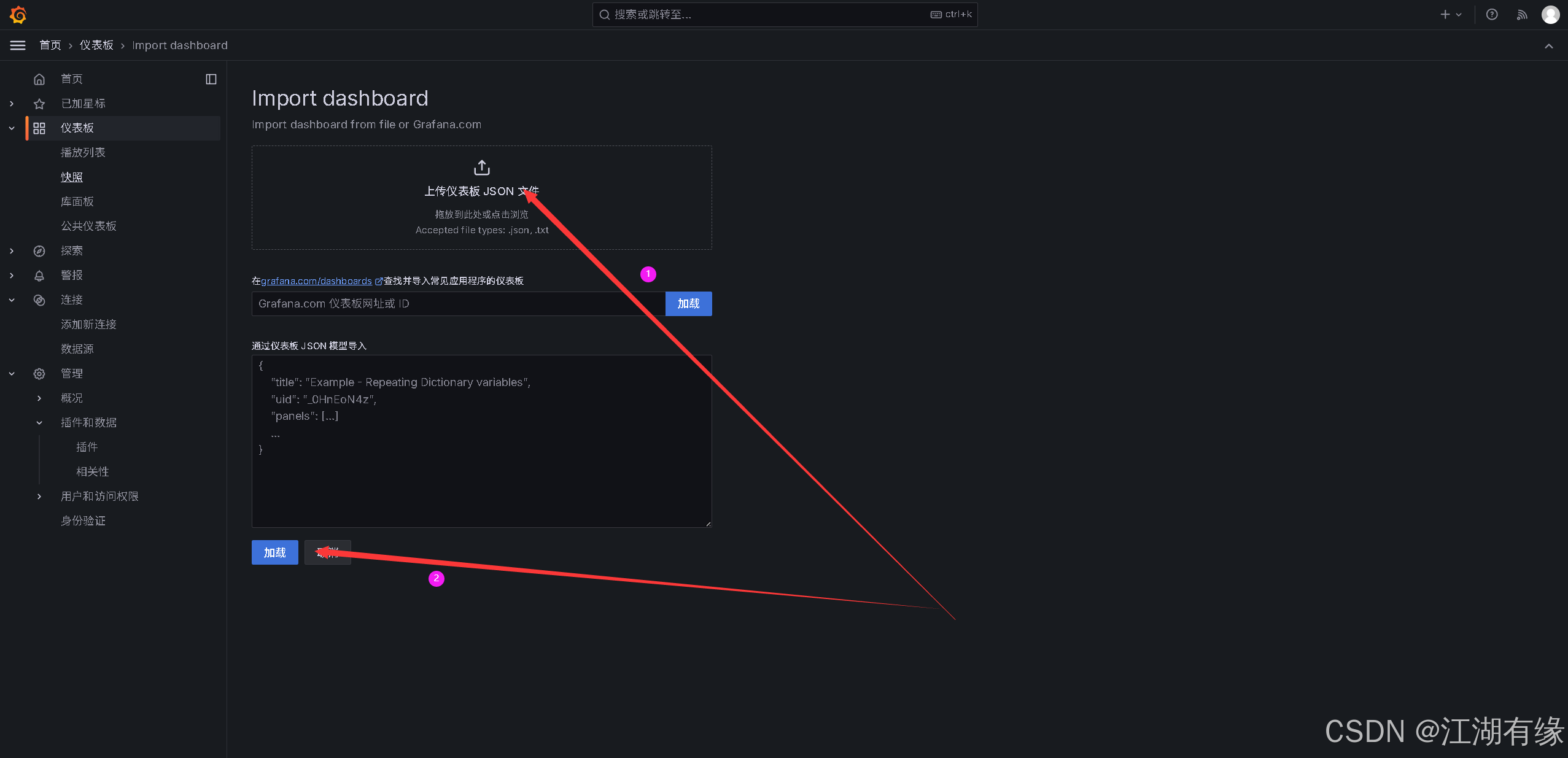This screenshot has height=758, width=1568.
Task: Click the upload icon in the JSON file dropzone
Action: [482, 168]
